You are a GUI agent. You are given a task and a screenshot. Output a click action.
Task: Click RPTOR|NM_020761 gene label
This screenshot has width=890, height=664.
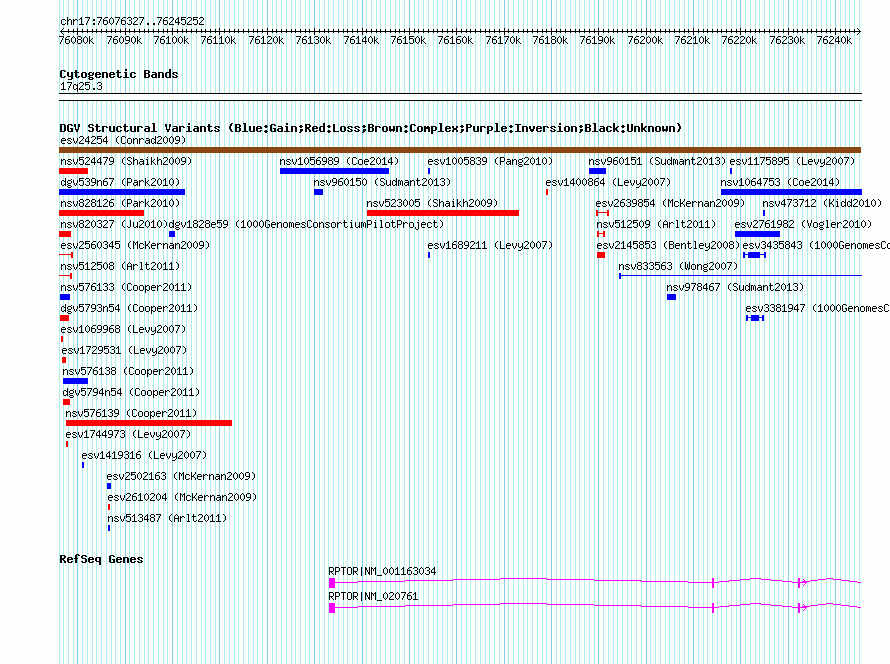(x=373, y=596)
